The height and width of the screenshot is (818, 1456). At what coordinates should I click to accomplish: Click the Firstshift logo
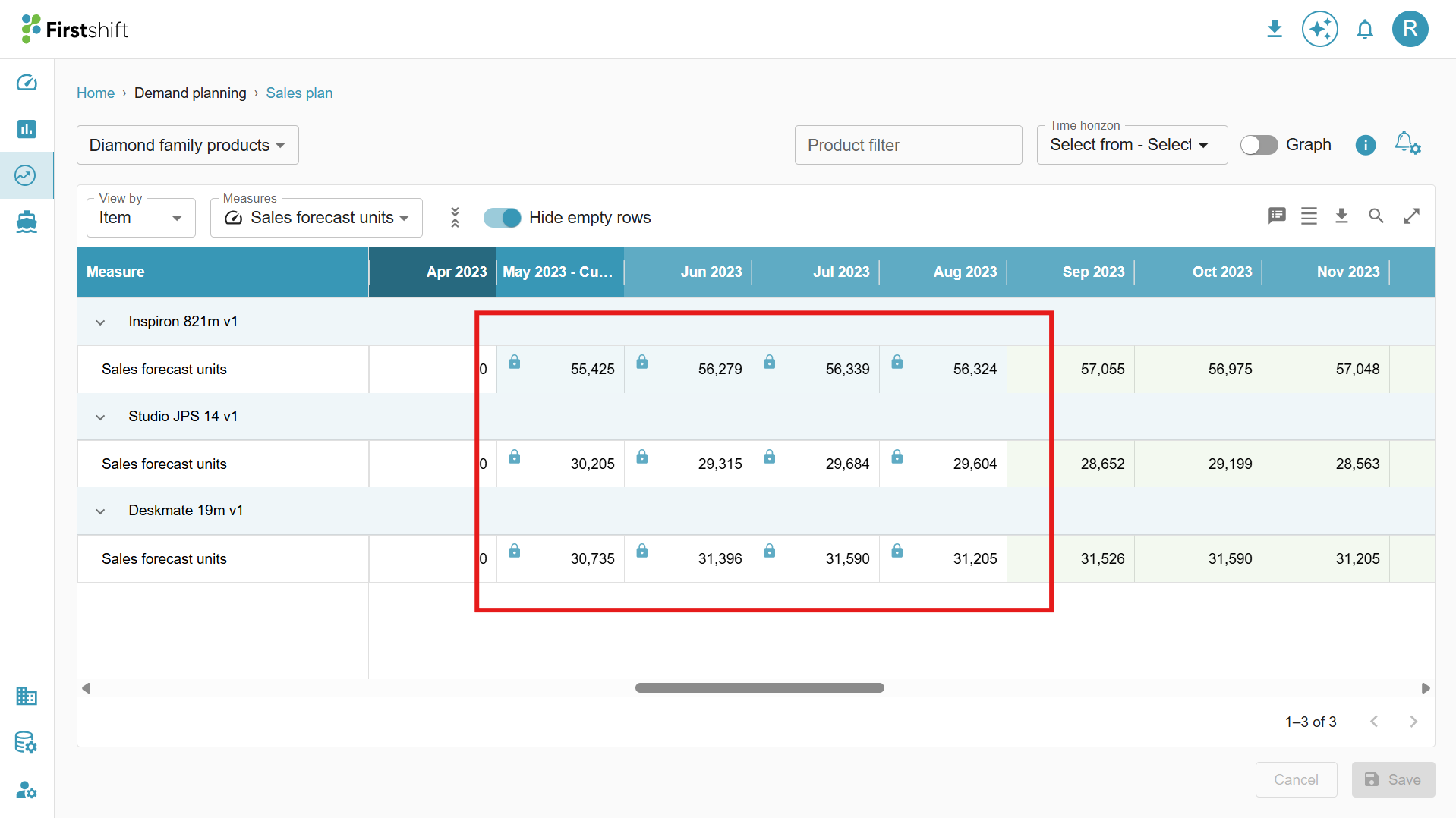(x=75, y=29)
